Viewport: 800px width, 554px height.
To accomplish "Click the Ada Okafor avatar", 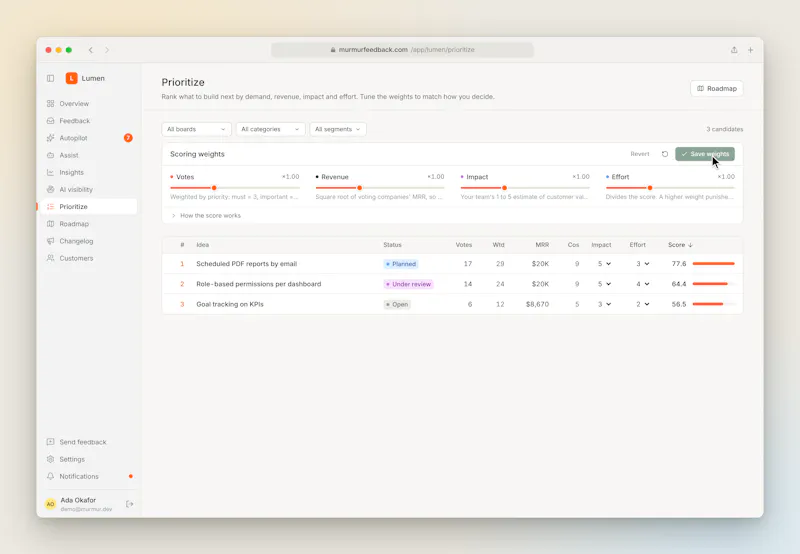I will (51, 504).
